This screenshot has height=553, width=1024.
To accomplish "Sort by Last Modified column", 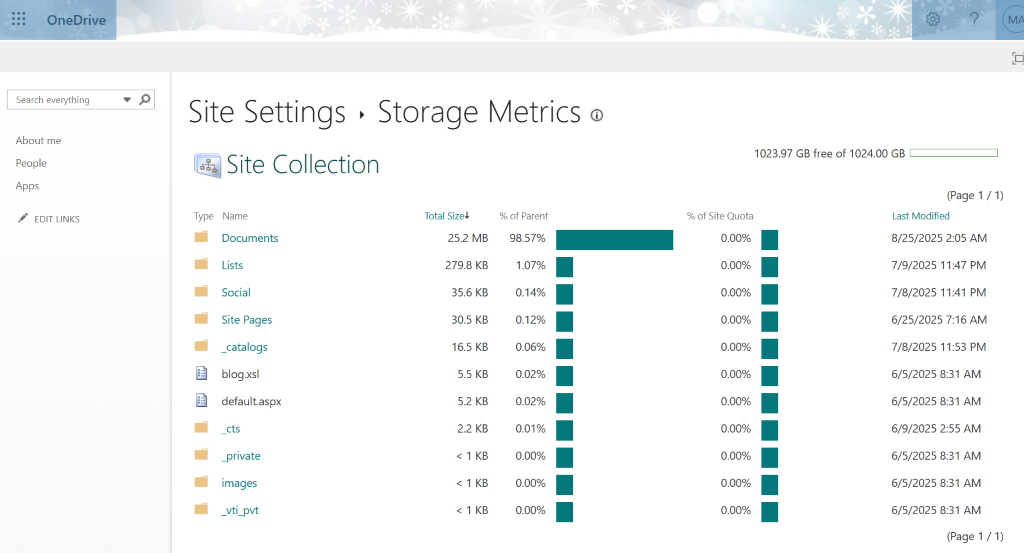I will tap(920, 216).
